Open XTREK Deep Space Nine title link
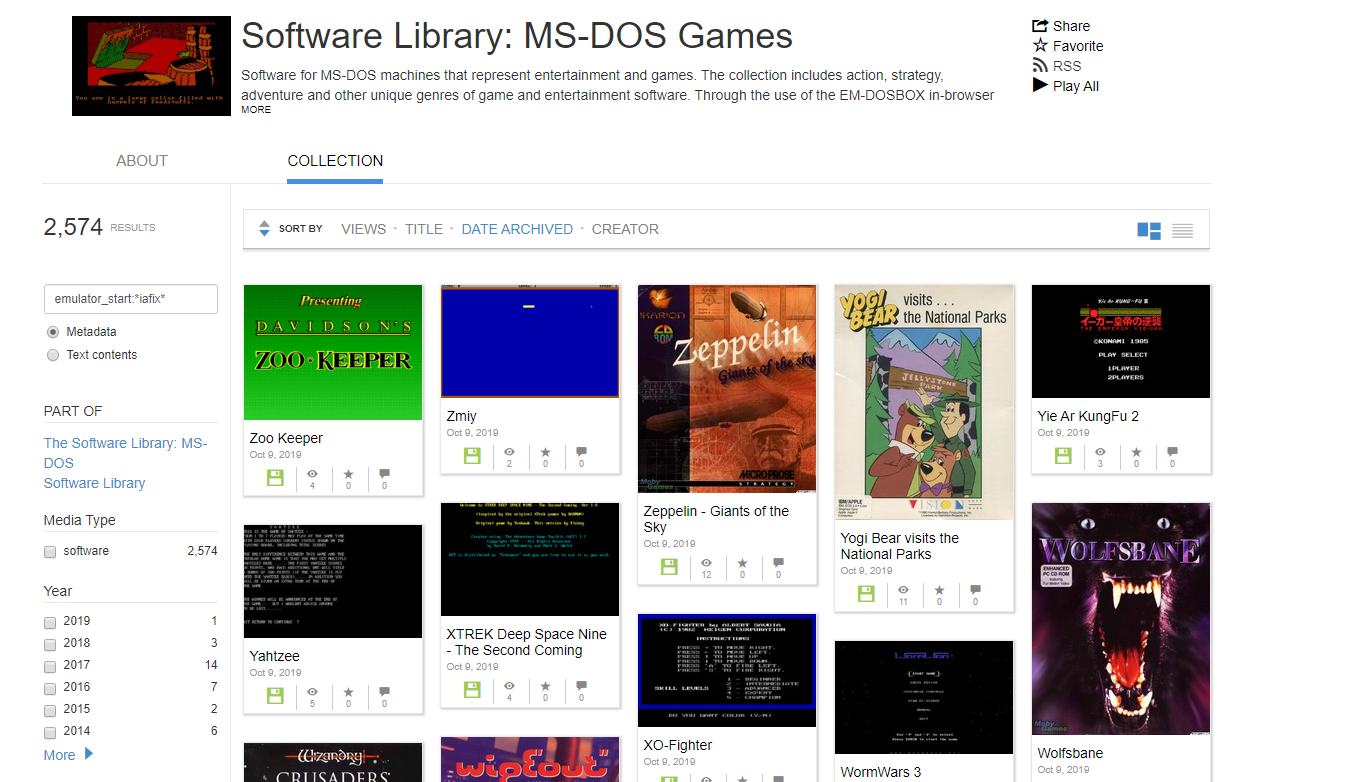This screenshot has height=782, width=1361. pyautogui.click(x=527, y=642)
